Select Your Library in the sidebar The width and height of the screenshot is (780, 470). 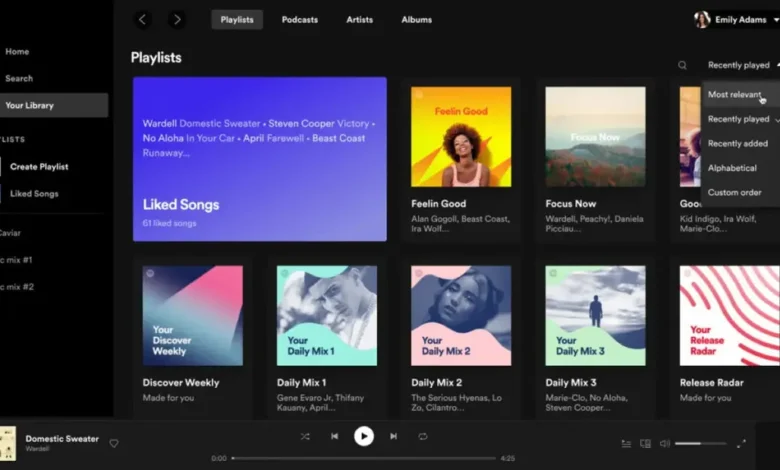(x=54, y=105)
